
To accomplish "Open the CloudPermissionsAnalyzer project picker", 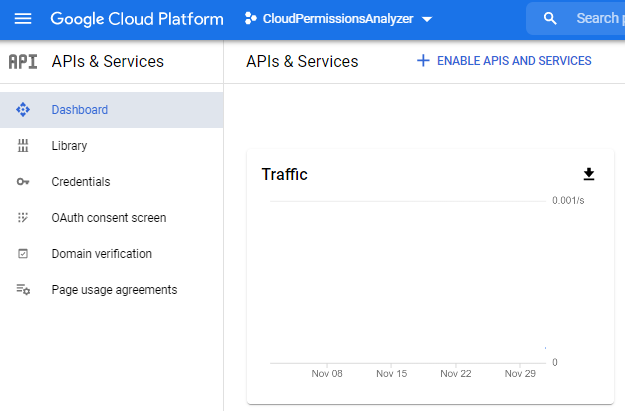I will [x=338, y=19].
